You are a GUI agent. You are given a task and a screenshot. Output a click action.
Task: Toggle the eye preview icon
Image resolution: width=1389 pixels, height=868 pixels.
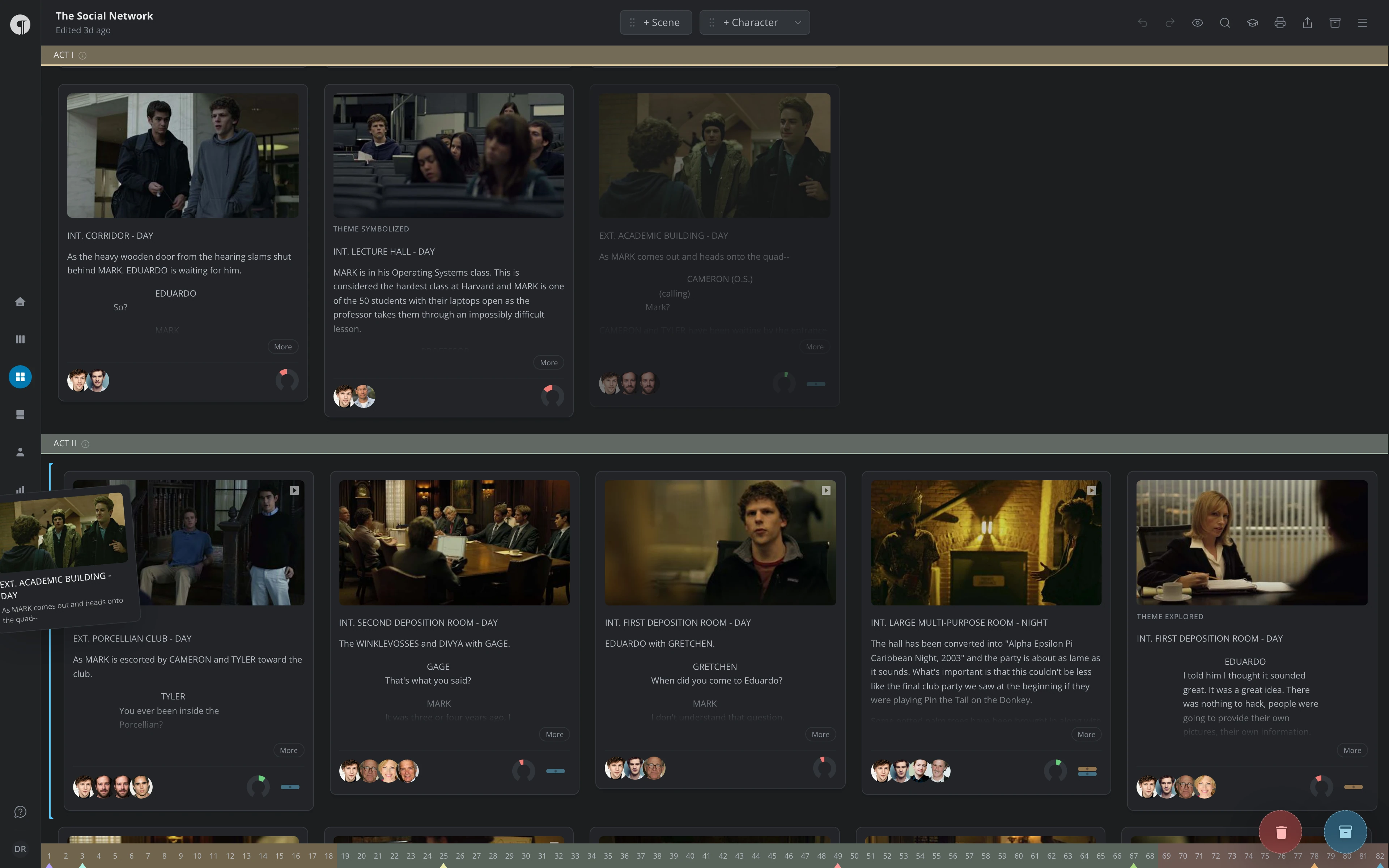pos(1197,23)
